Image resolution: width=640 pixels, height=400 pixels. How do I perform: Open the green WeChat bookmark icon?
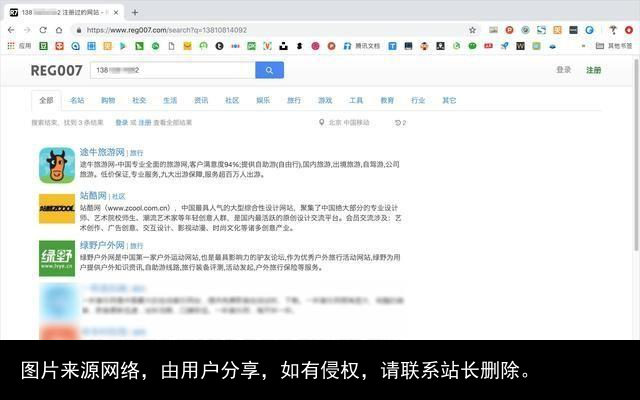pos(472,46)
